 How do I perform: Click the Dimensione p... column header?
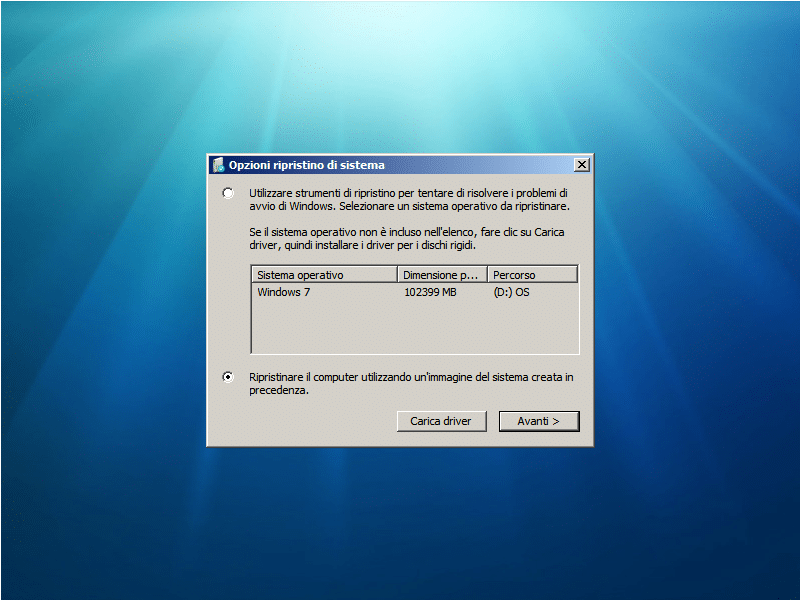point(442,274)
